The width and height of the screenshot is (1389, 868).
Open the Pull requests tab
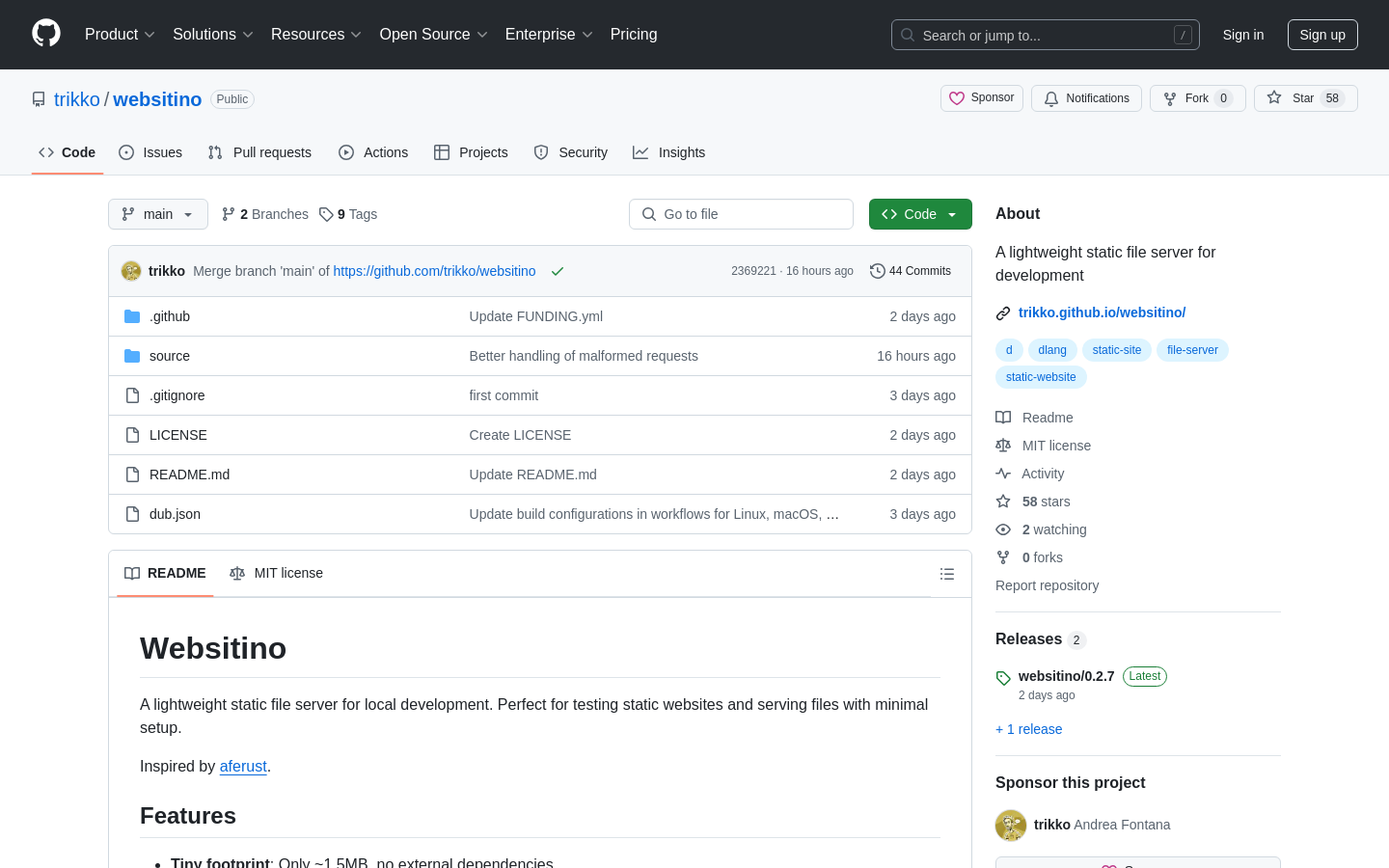pyautogui.click(x=259, y=152)
